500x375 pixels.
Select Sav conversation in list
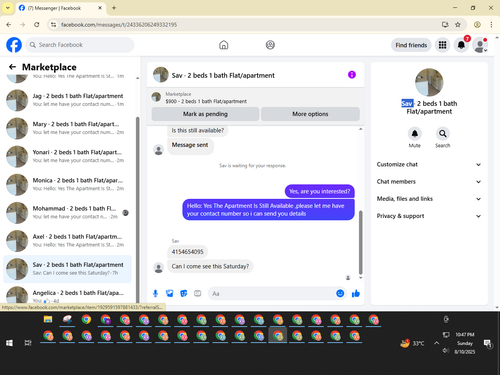[x=67, y=269]
